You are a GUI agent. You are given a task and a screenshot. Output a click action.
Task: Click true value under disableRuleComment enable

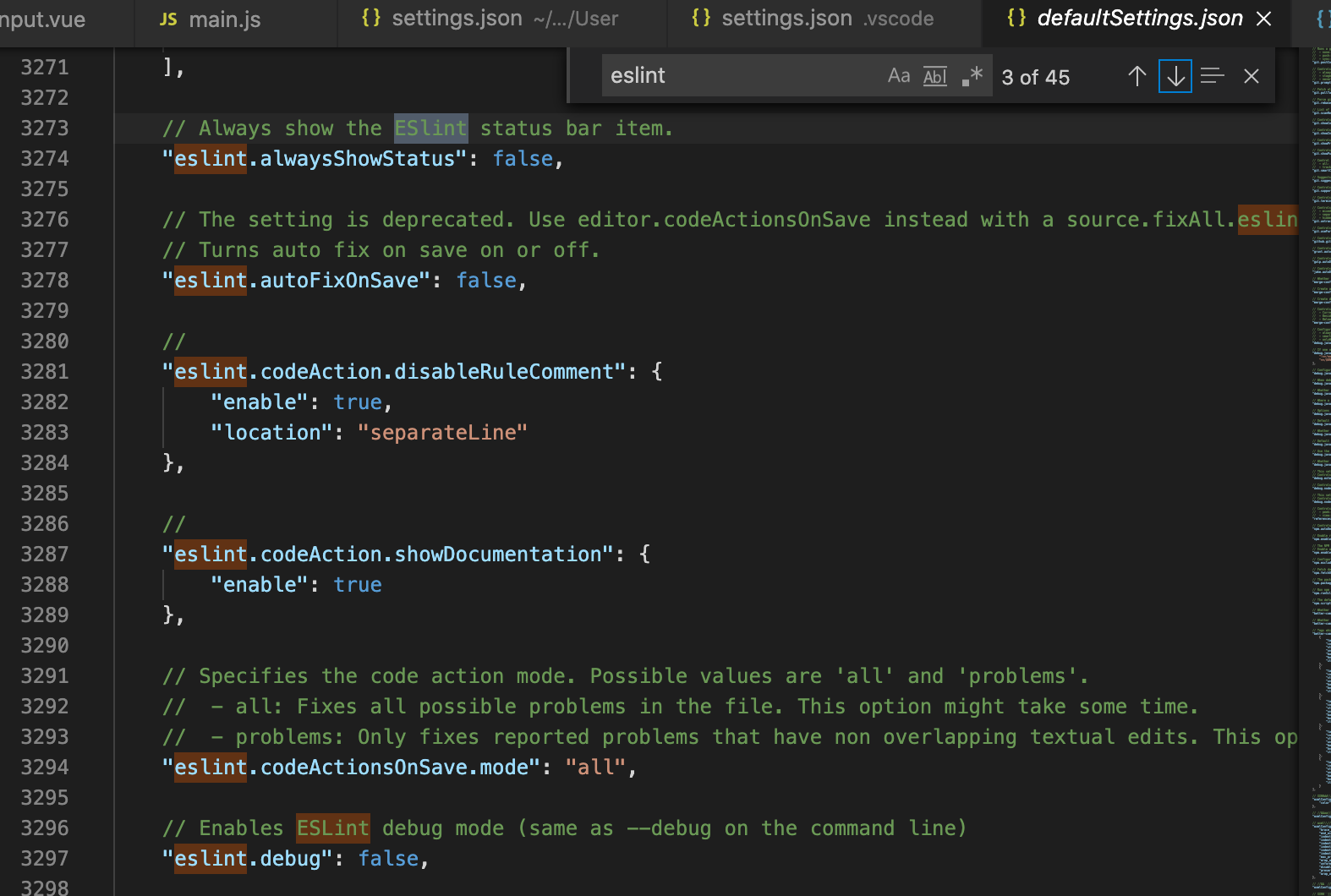357,402
